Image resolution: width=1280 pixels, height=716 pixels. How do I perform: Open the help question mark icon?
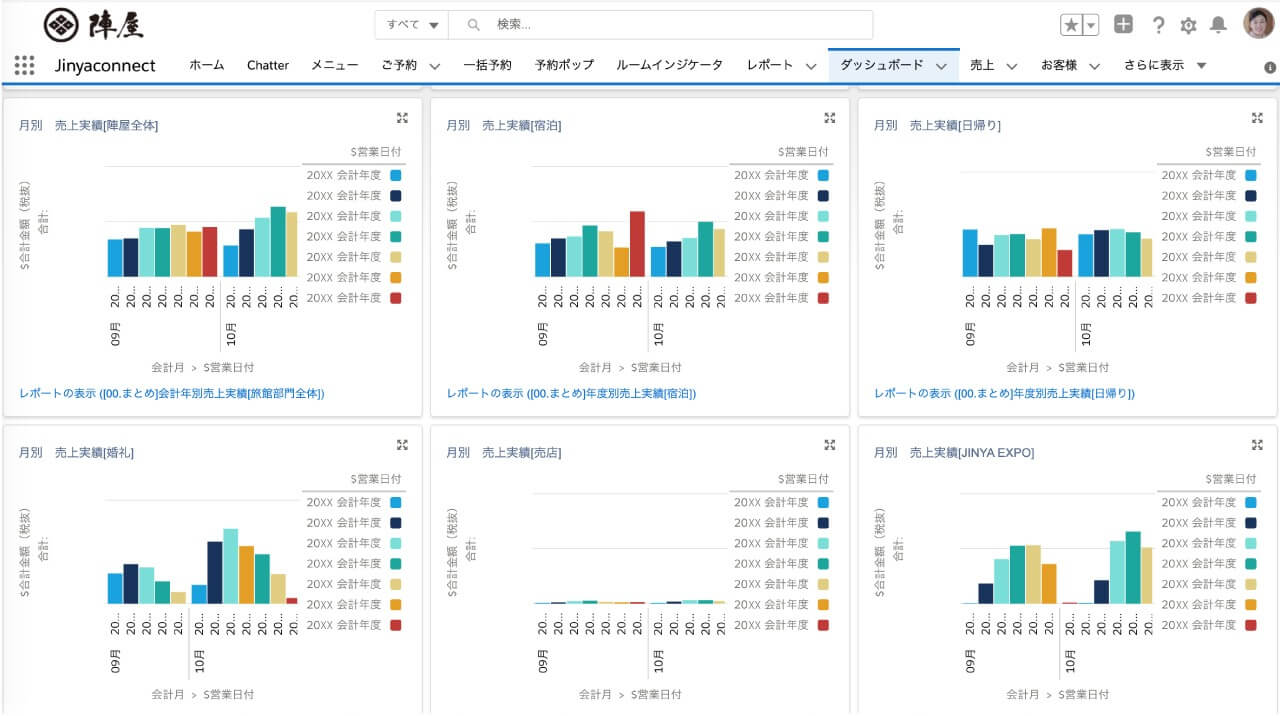point(1158,25)
